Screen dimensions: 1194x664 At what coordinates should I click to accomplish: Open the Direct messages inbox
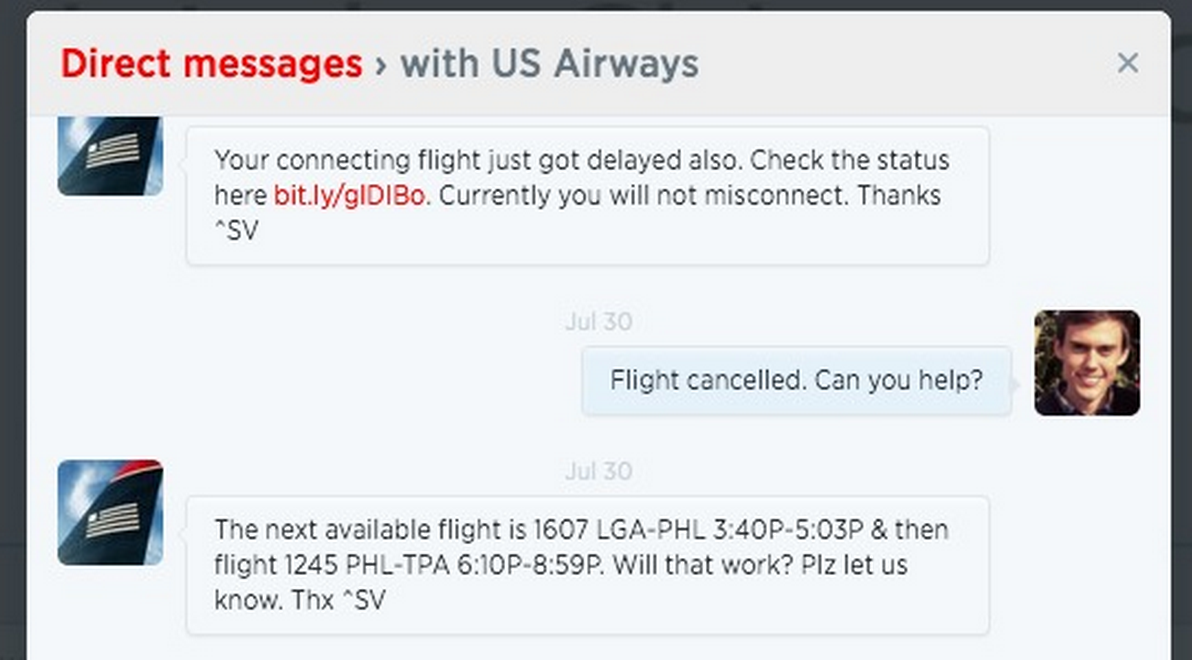(211, 63)
